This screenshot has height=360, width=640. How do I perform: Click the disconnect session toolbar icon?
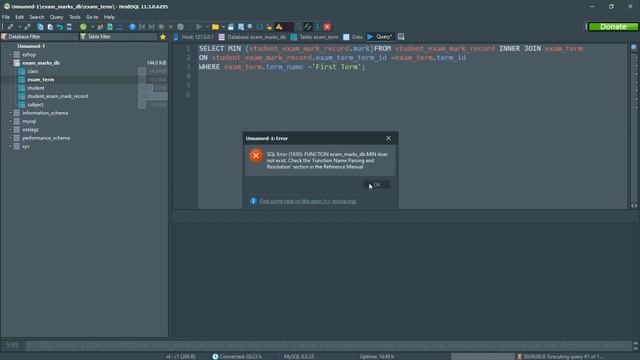[x=27, y=27]
